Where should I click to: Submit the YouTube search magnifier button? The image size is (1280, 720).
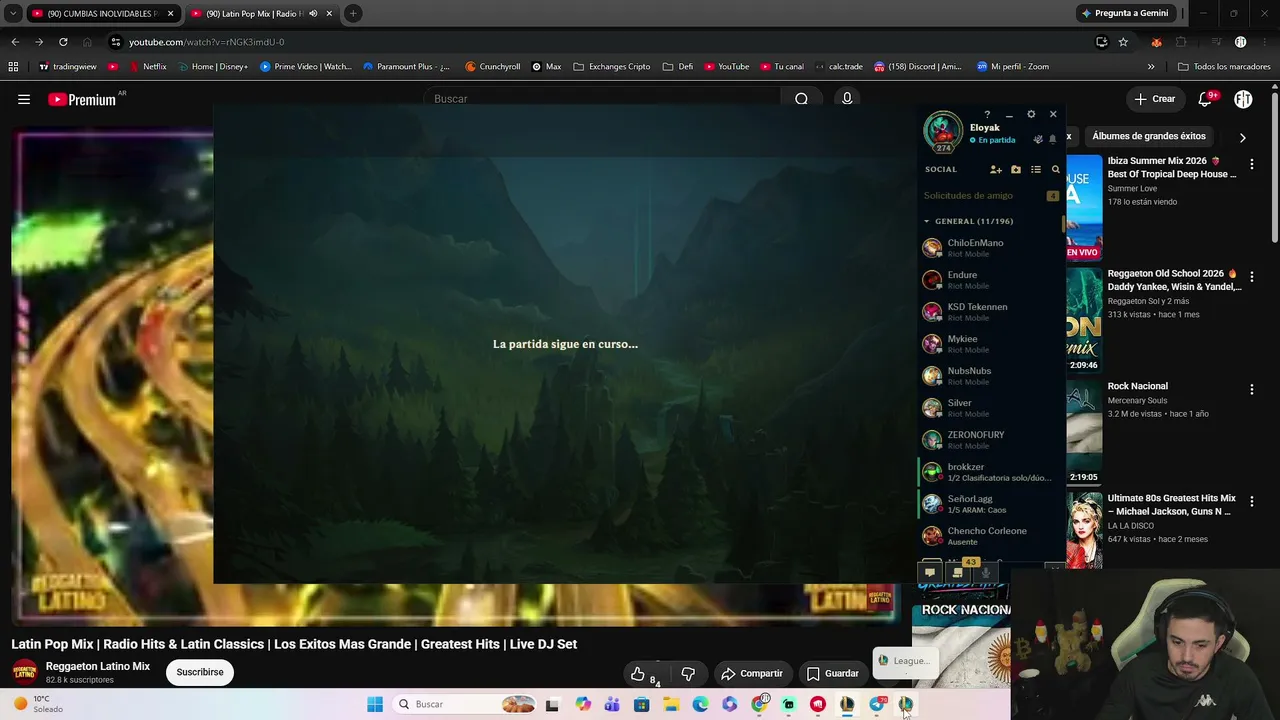coord(801,99)
